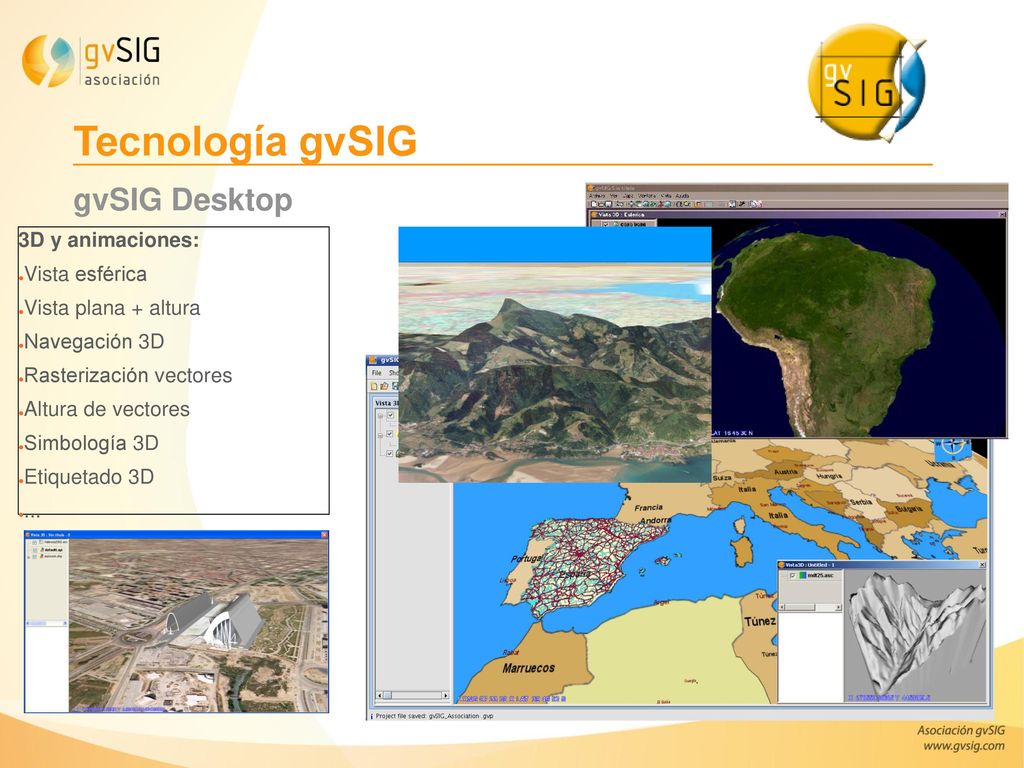Screen dimensions: 1024x768
Task: Click the 3D city building image
Action: [199, 626]
